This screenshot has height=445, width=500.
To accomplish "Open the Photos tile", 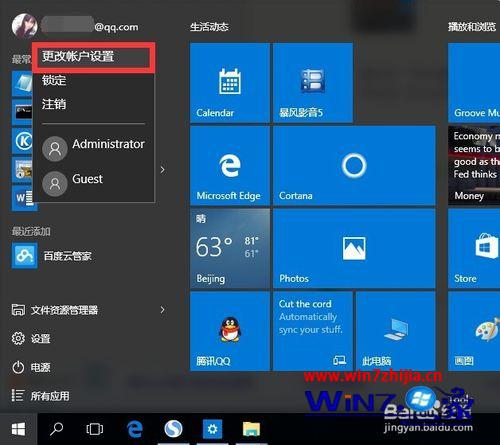I will click(x=354, y=248).
